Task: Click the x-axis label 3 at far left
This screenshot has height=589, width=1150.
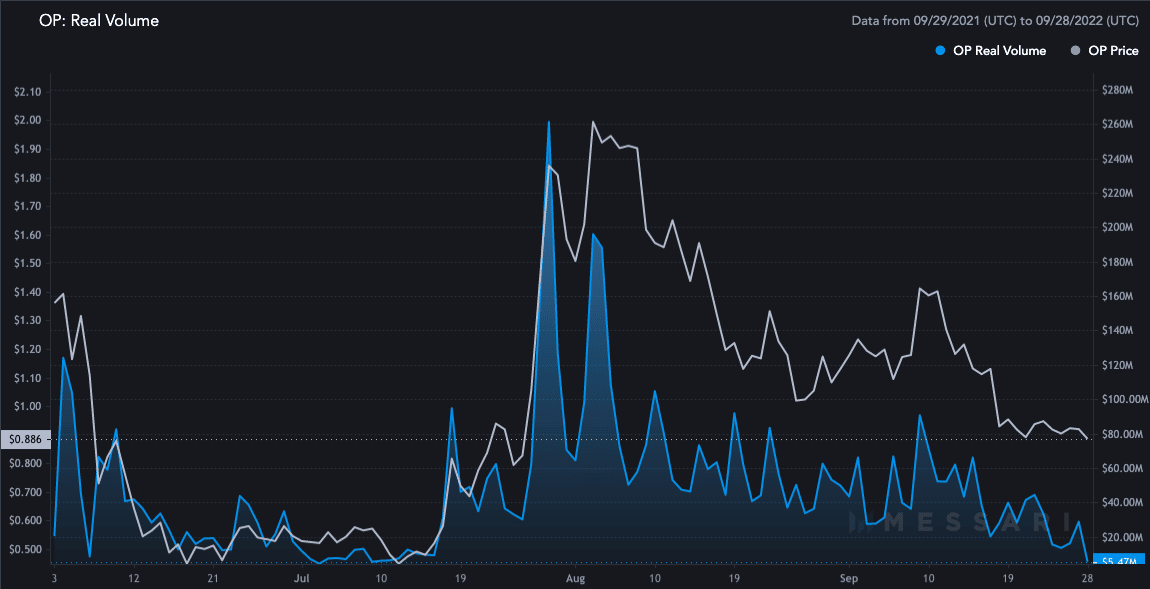Action: (54, 578)
